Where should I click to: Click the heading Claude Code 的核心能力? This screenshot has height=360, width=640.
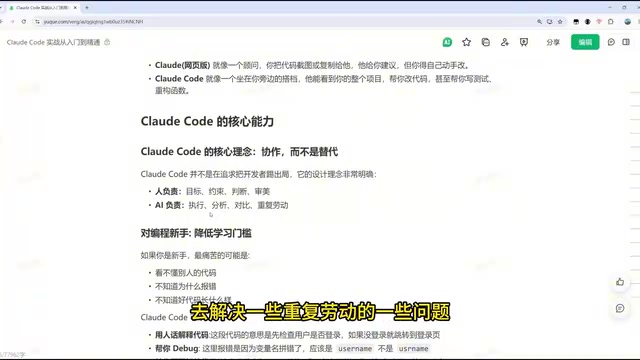click(207, 121)
